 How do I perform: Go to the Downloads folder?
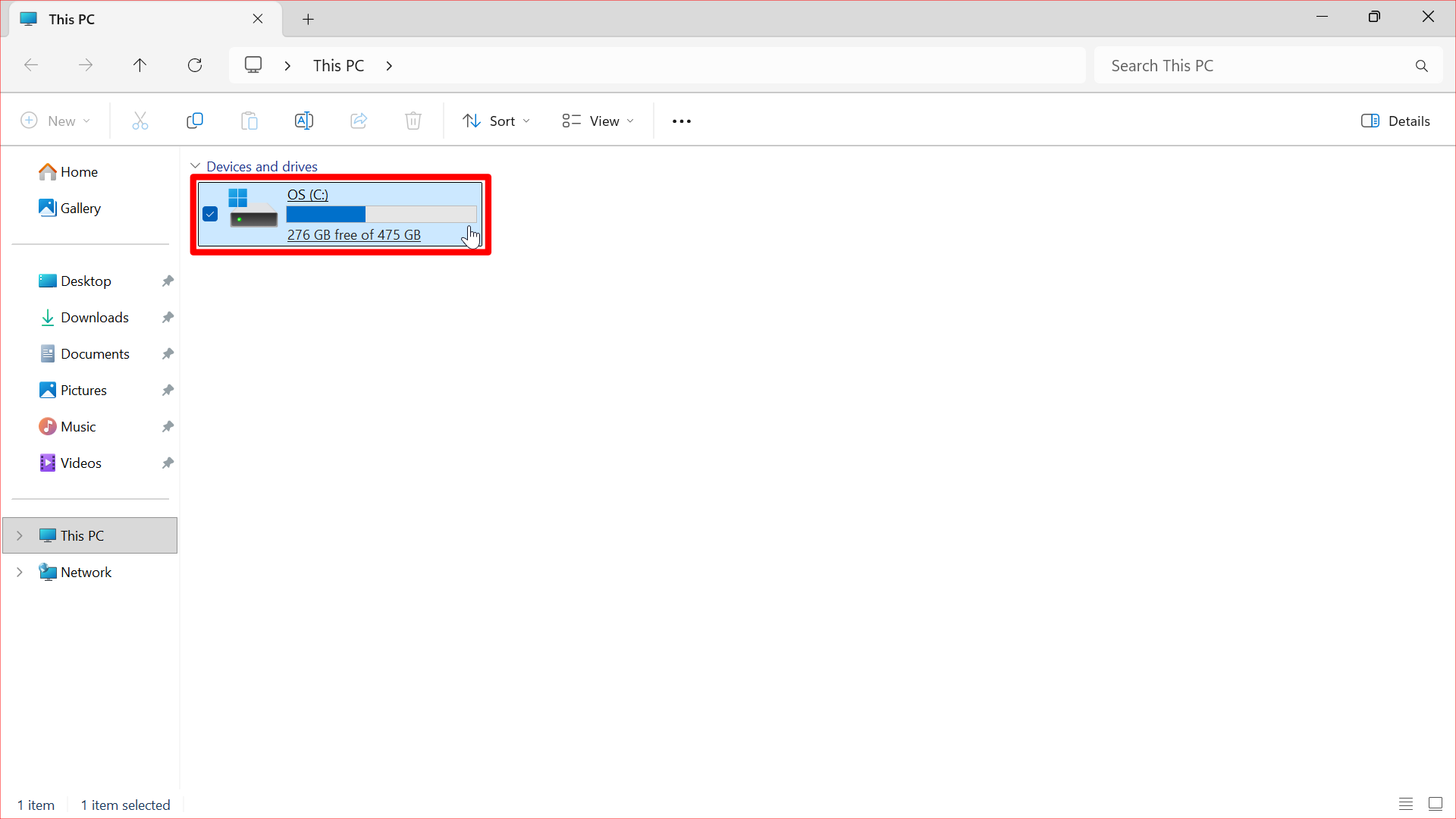click(x=95, y=317)
